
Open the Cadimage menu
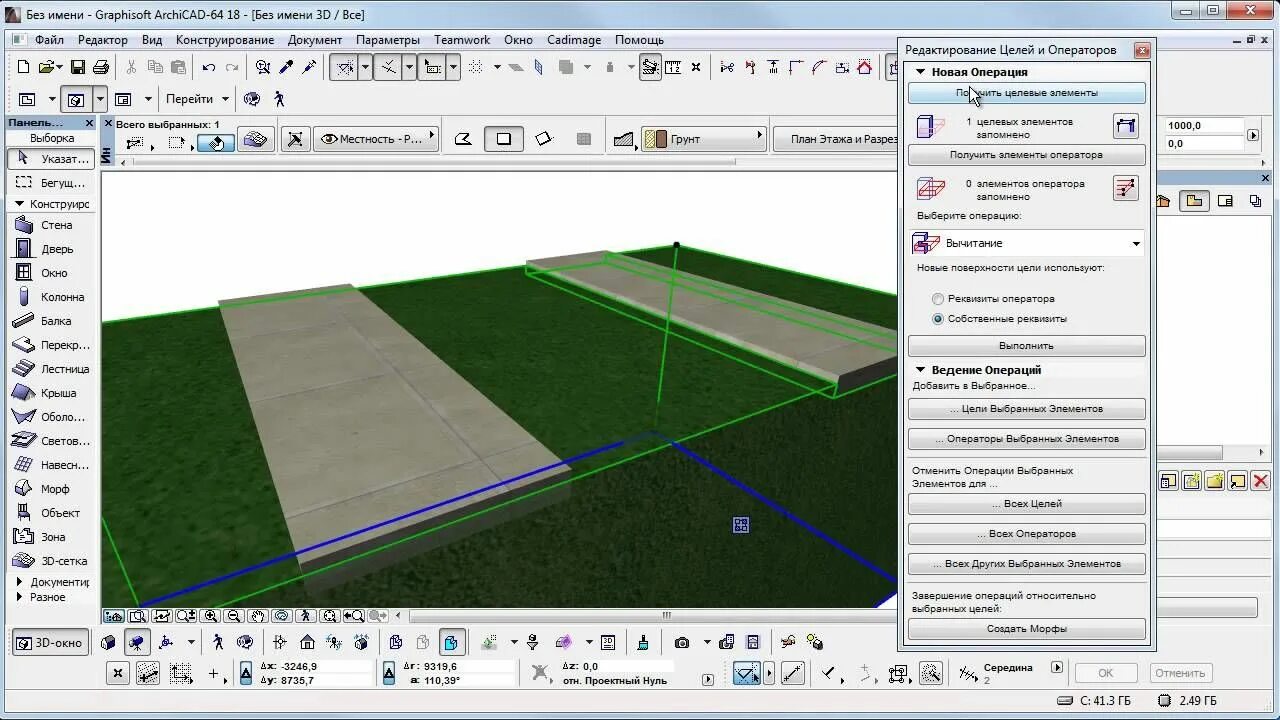click(x=574, y=40)
